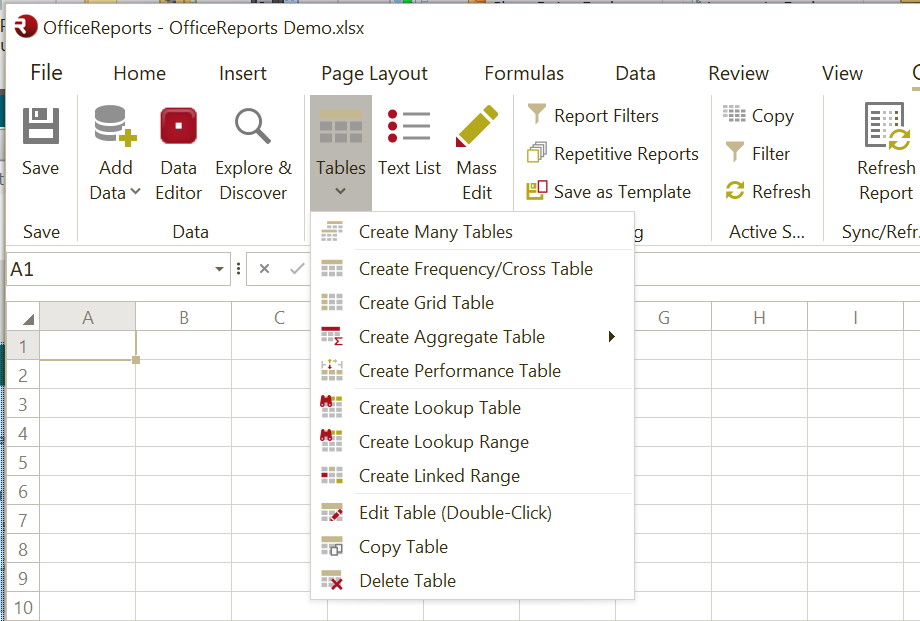Switch to the Formulas tab

524,73
